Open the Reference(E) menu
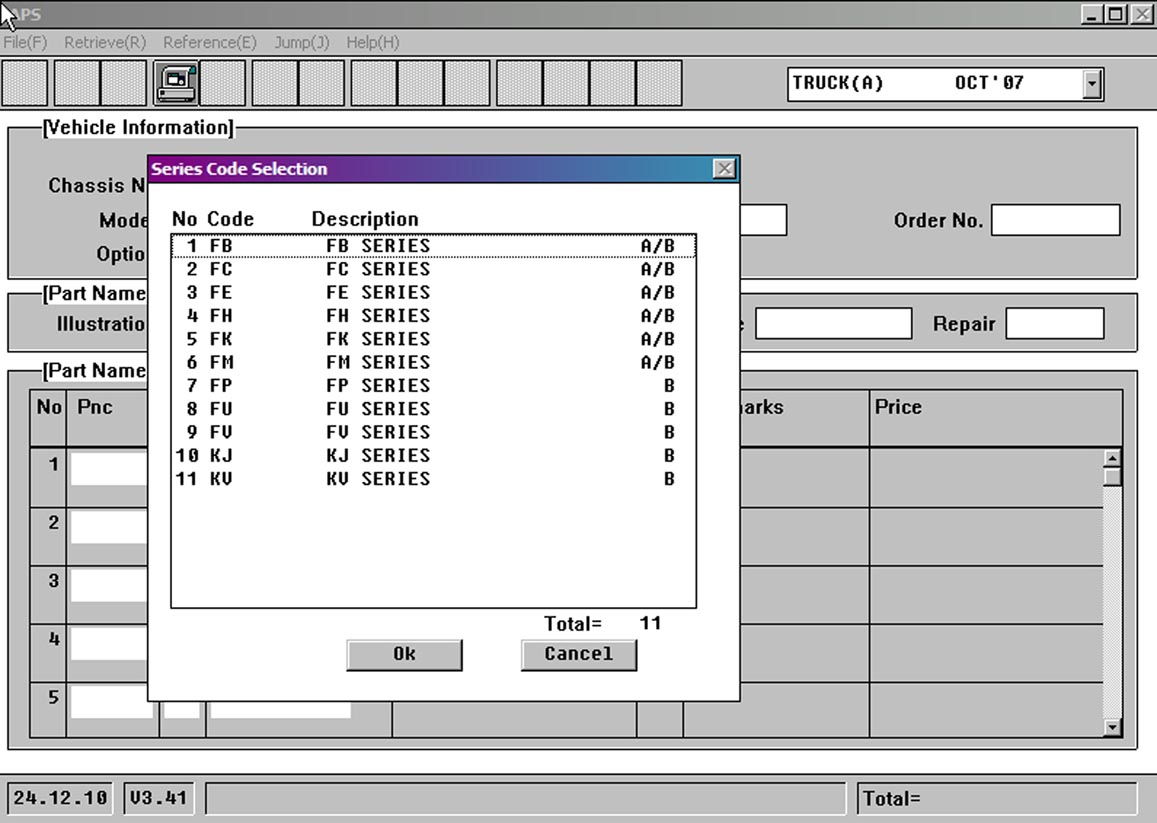Viewport: 1157px width, 823px height. [210, 43]
